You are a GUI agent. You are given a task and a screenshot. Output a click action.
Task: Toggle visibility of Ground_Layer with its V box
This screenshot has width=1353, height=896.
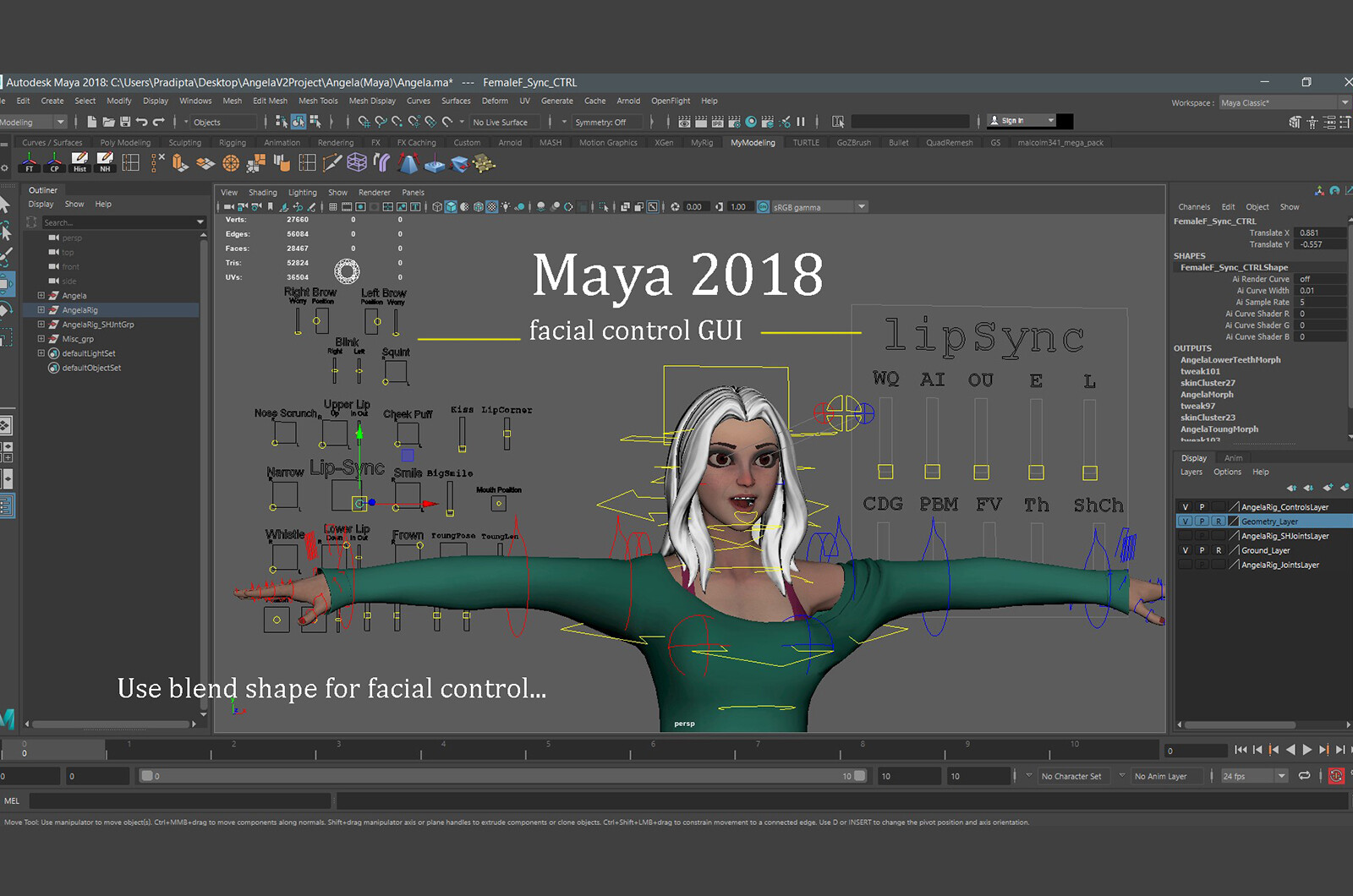(x=1186, y=550)
